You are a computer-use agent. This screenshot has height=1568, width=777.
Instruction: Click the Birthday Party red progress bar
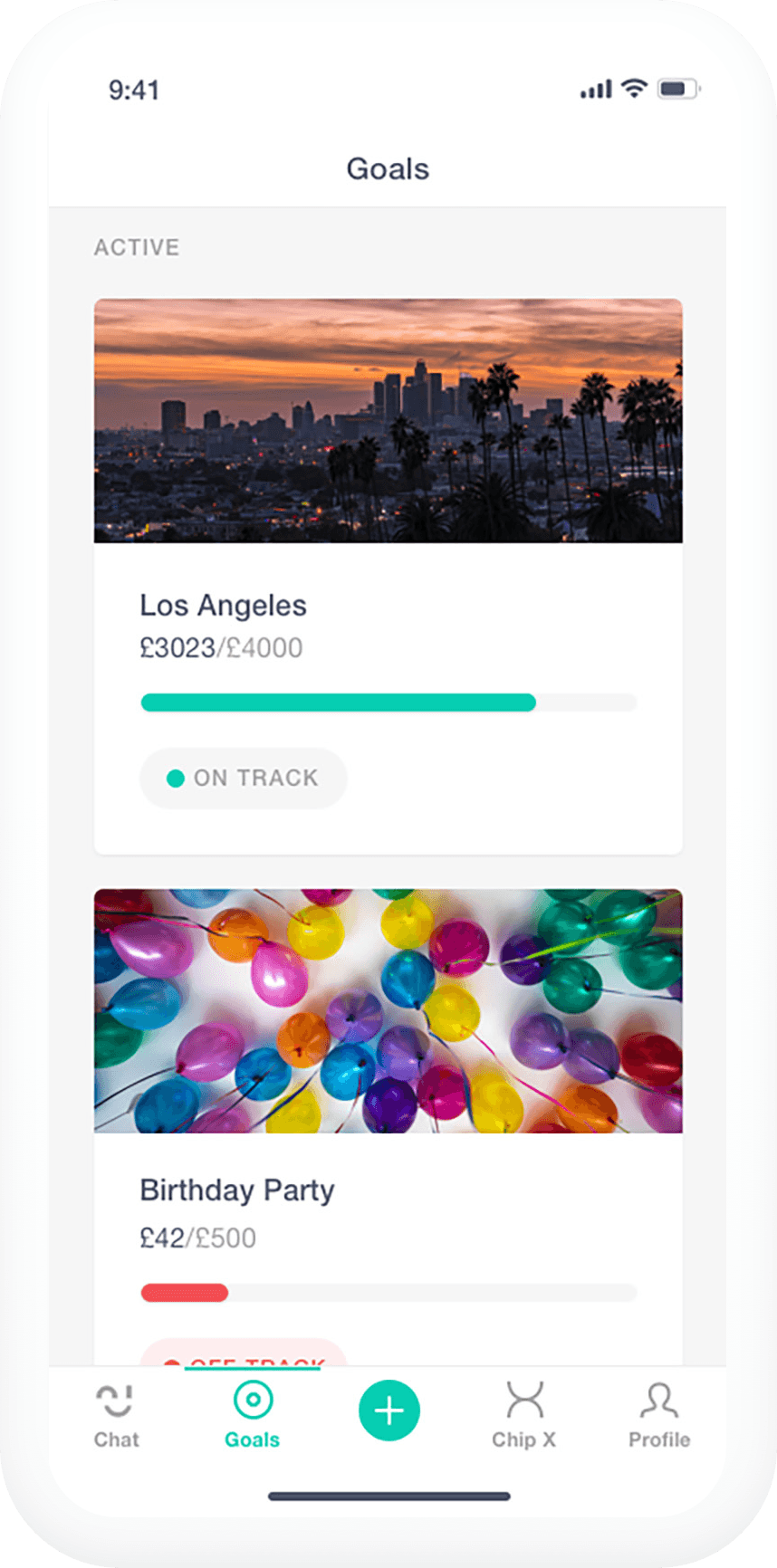pyautogui.click(x=185, y=1293)
